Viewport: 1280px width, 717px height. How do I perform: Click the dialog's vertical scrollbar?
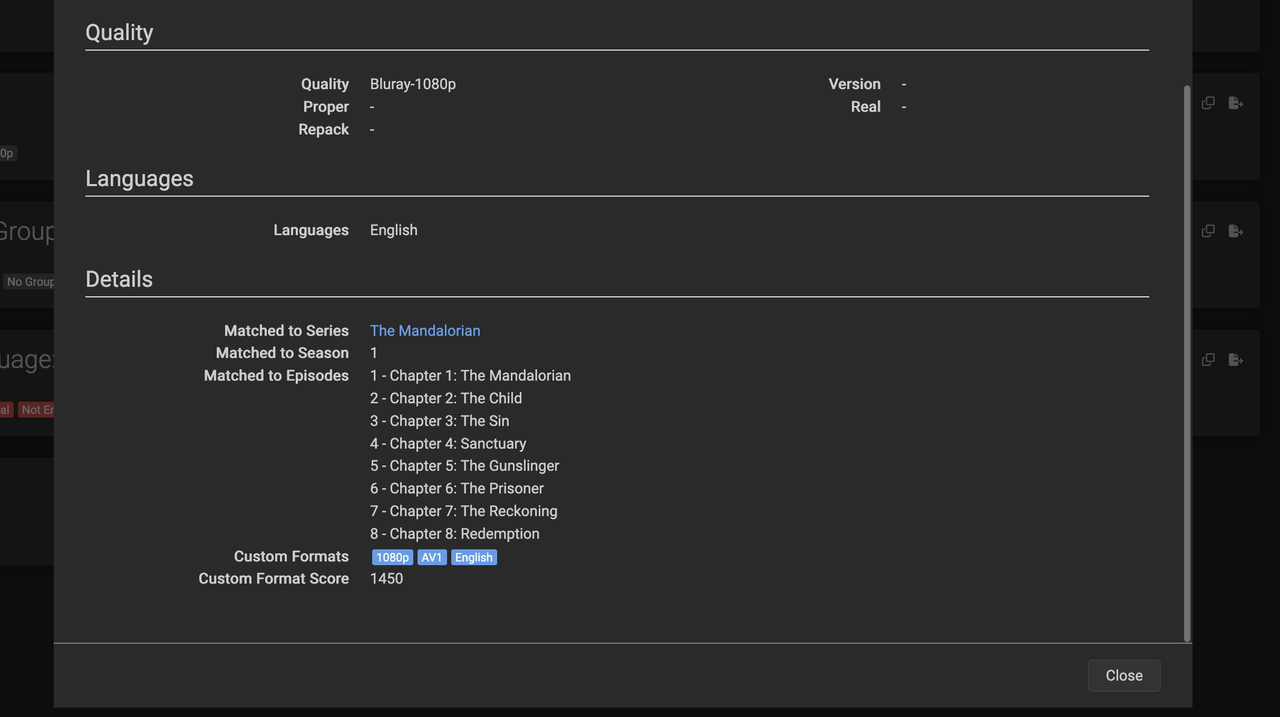[x=1187, y=363]
